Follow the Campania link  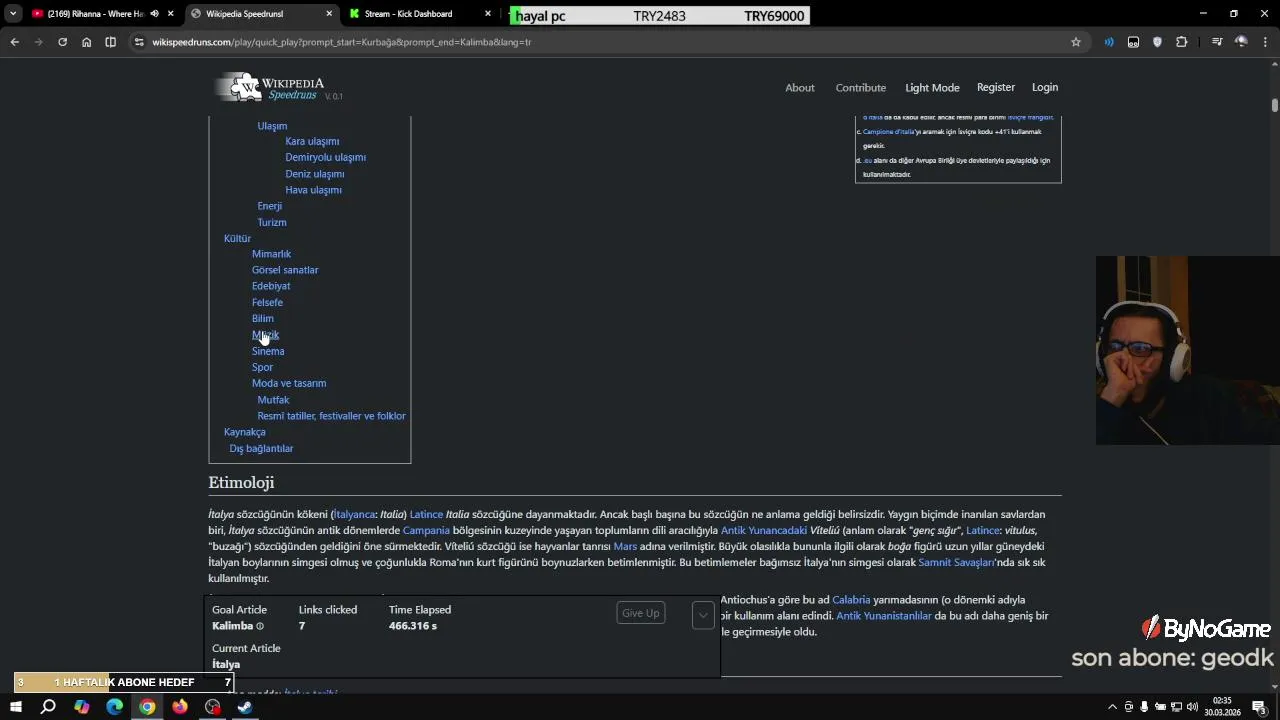pos(426,530)
